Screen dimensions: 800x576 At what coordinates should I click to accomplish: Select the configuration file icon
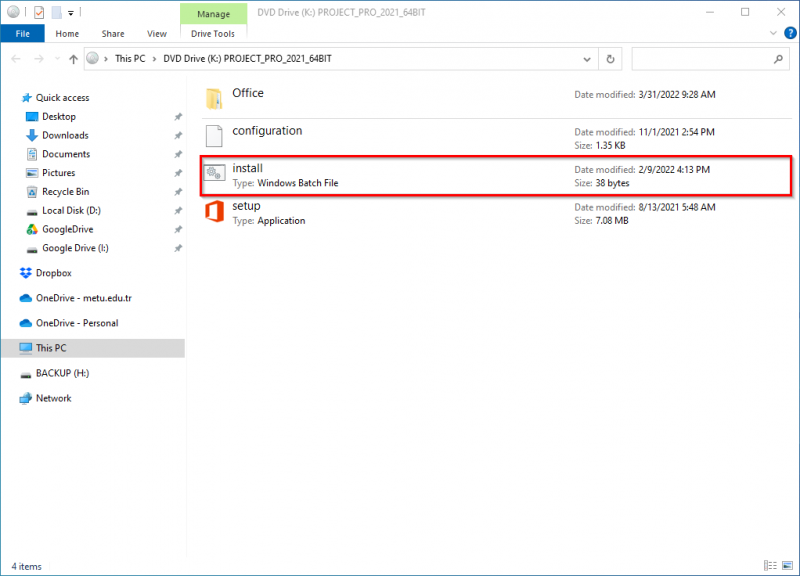pyautogui.click(x=214, y=136)
